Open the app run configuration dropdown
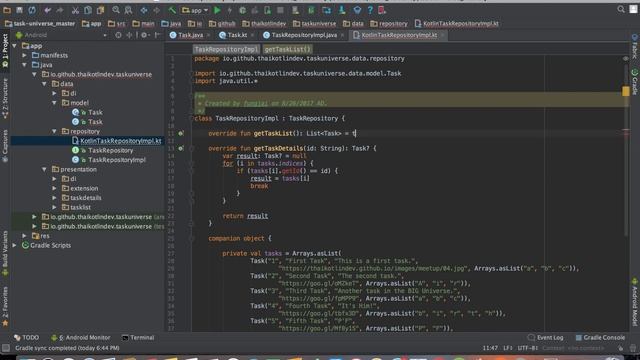The height and width of the screenshot is (360, 640). click(x=195, y=10)
